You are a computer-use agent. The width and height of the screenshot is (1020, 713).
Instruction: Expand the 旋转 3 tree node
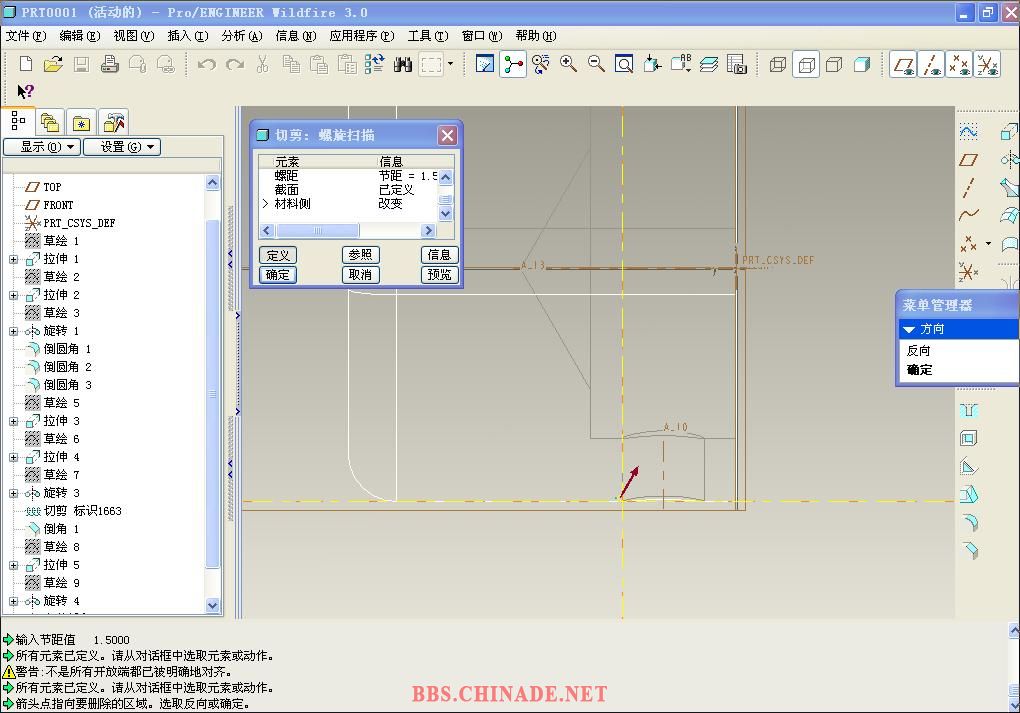pyautogui.click(x=14, y=494)
